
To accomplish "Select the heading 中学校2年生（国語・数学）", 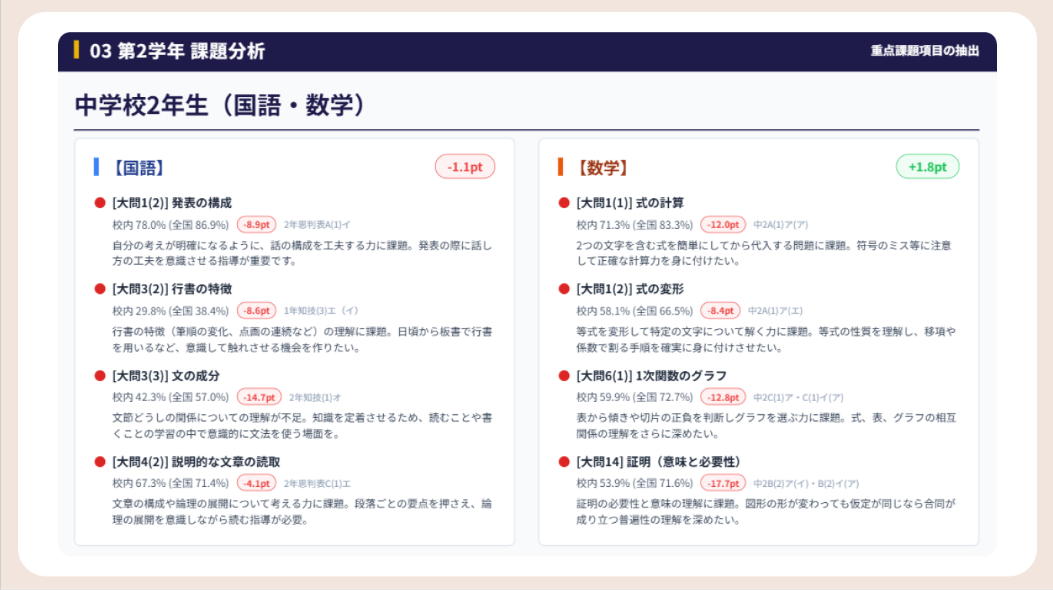I will 220,105.
